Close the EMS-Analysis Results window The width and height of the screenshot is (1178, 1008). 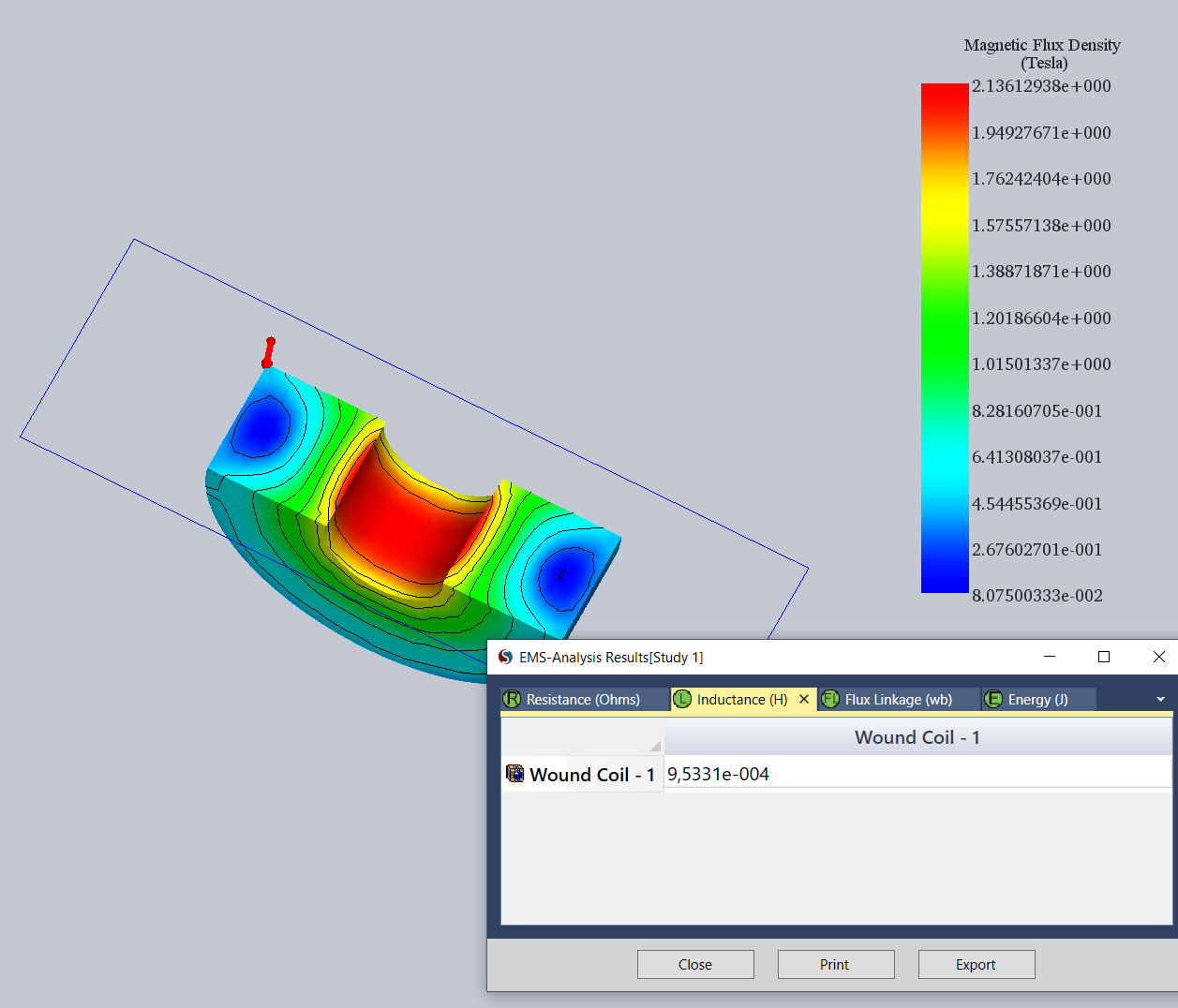[x=1158, y=657]
